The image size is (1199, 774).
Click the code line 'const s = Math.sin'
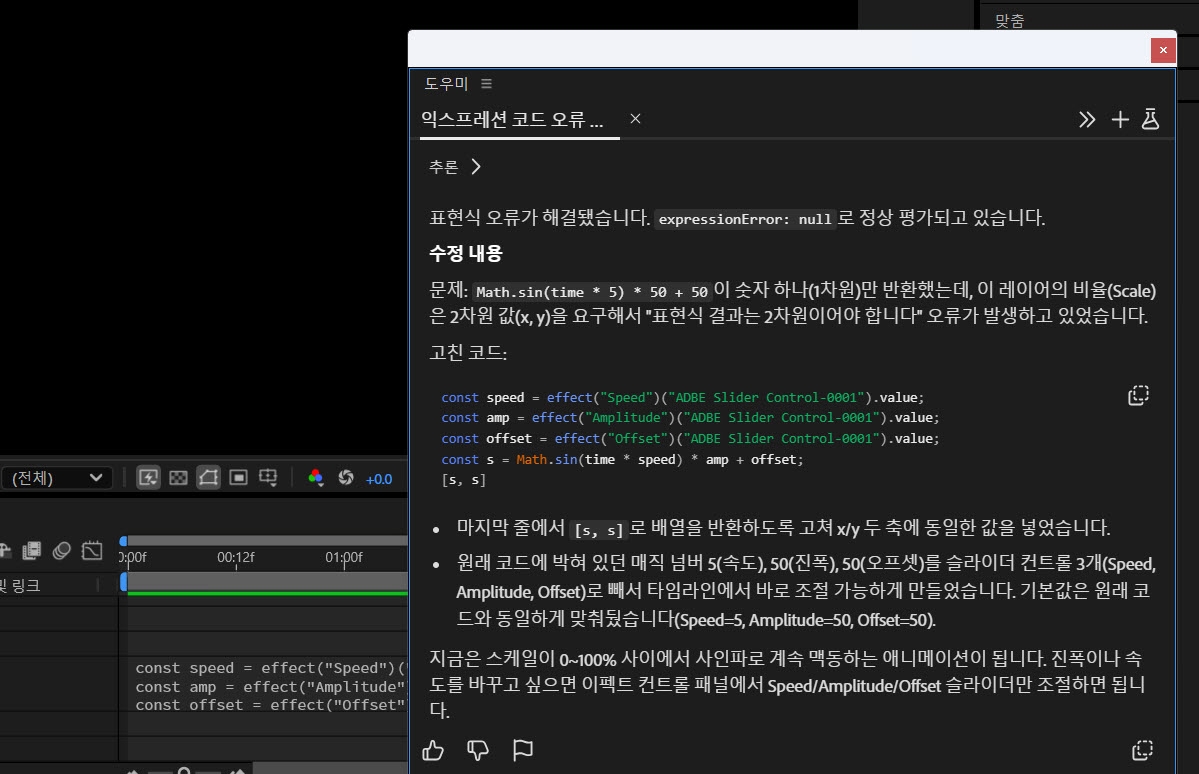(622, 459)
